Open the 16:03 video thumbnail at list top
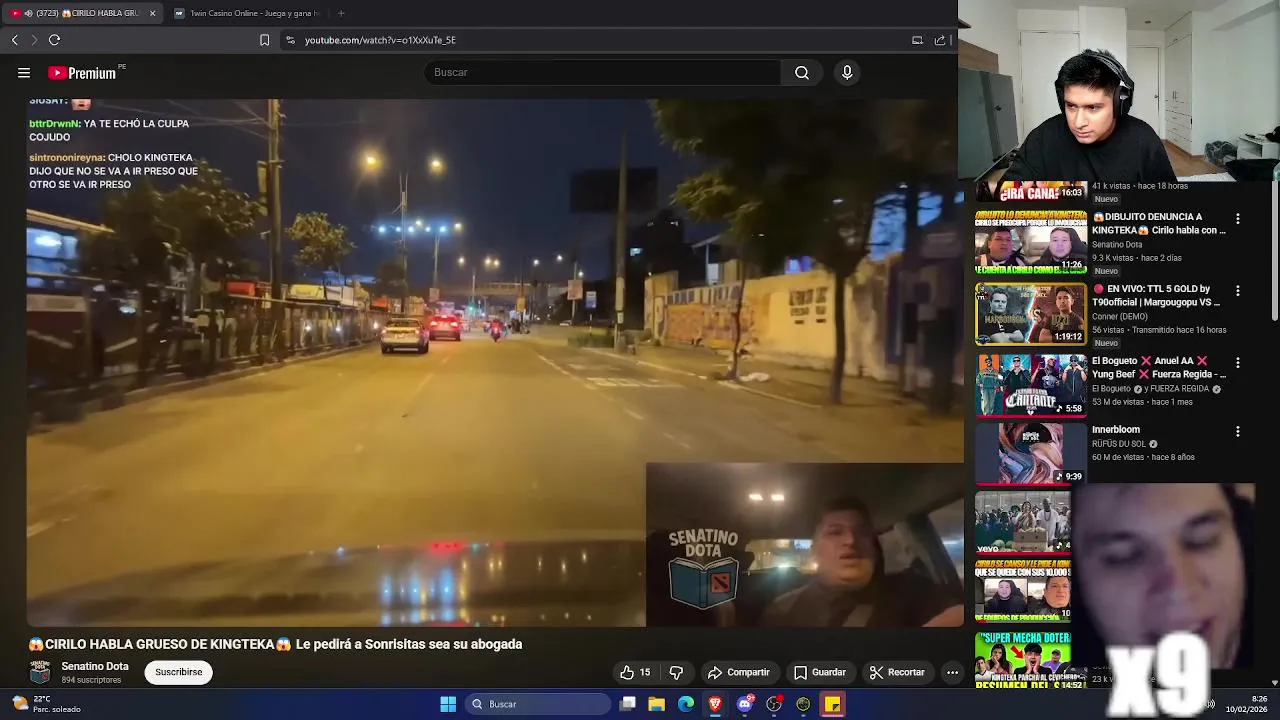The height and width of the screenshot is (720, 1280). pyautogui.click(x=1031, y=190)
